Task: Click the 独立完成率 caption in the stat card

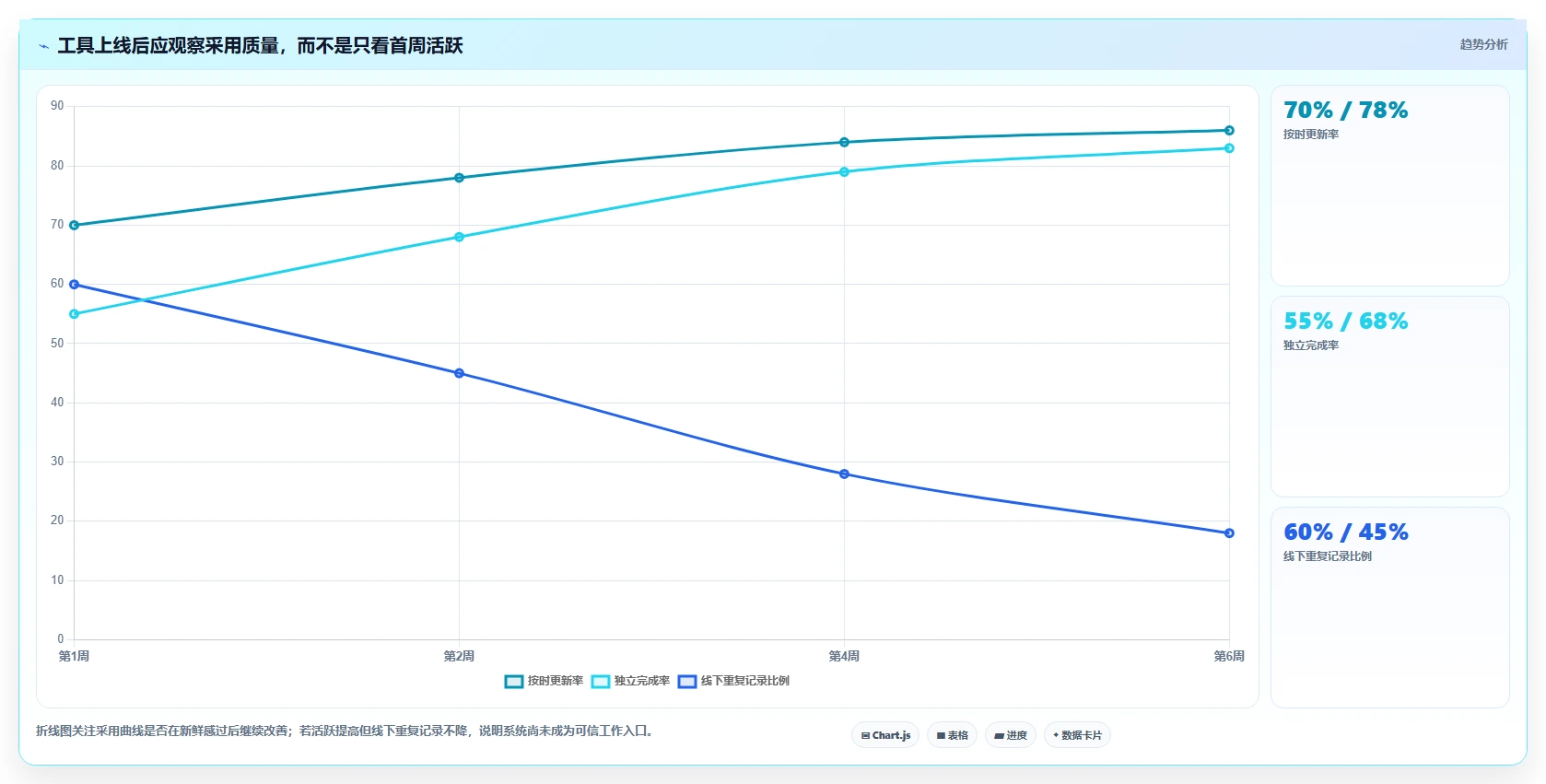Action: click(x=1311, y=345)
